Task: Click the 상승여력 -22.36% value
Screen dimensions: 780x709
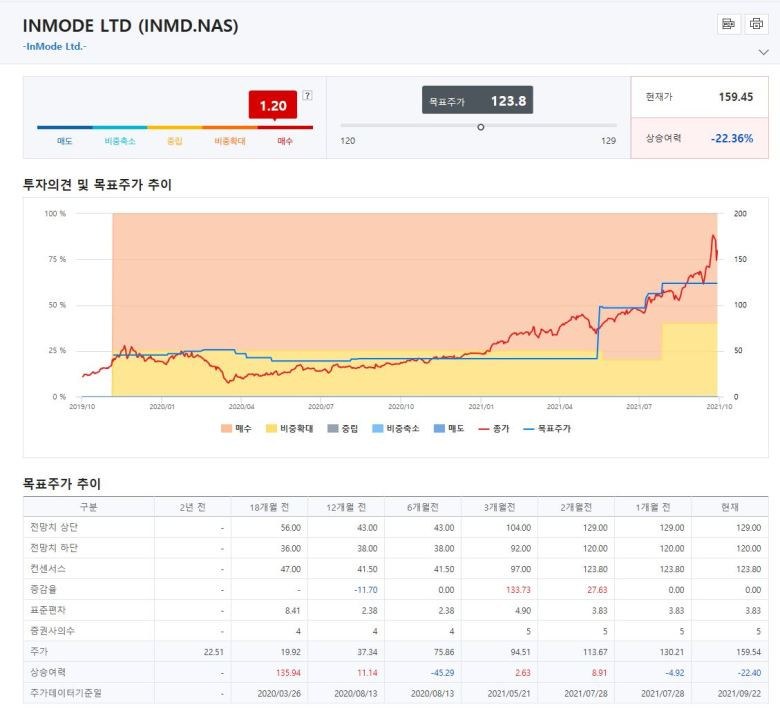Action: pos(732,138)
